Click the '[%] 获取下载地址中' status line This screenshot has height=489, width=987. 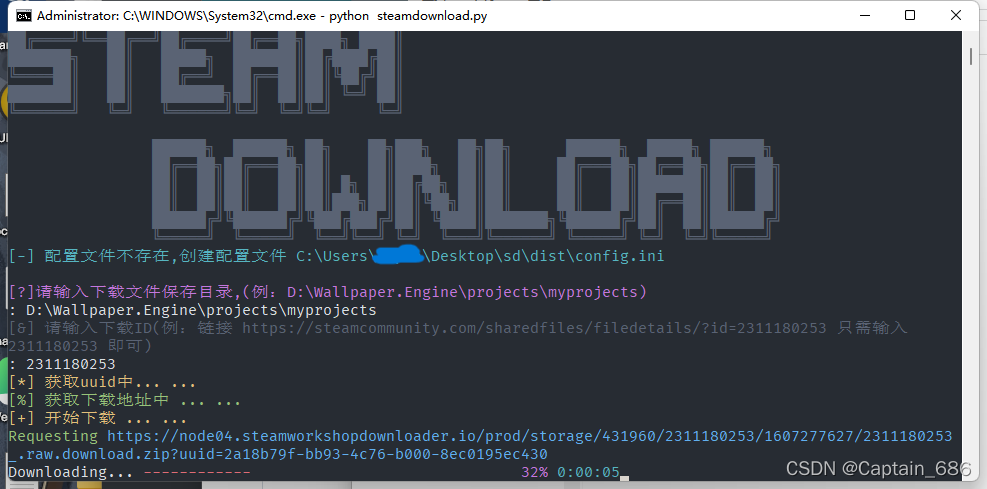125,400
